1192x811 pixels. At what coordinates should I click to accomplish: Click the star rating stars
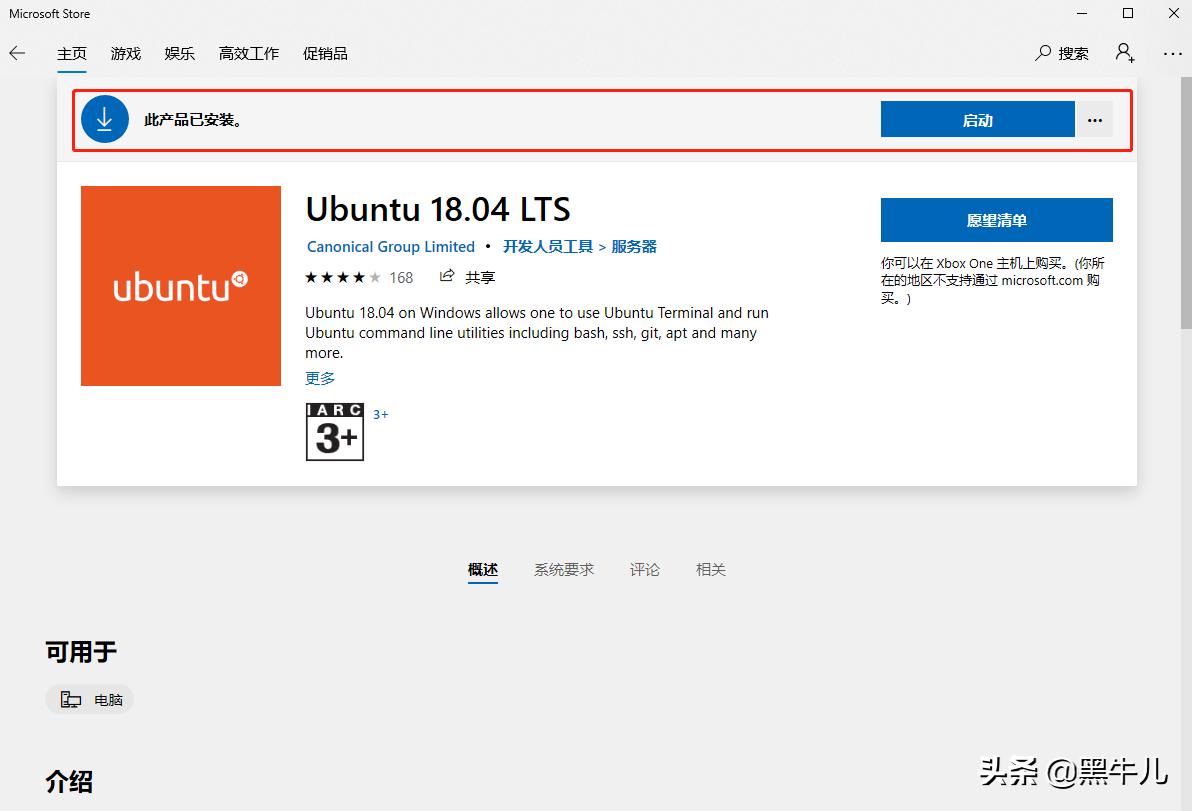coord(340,276)
